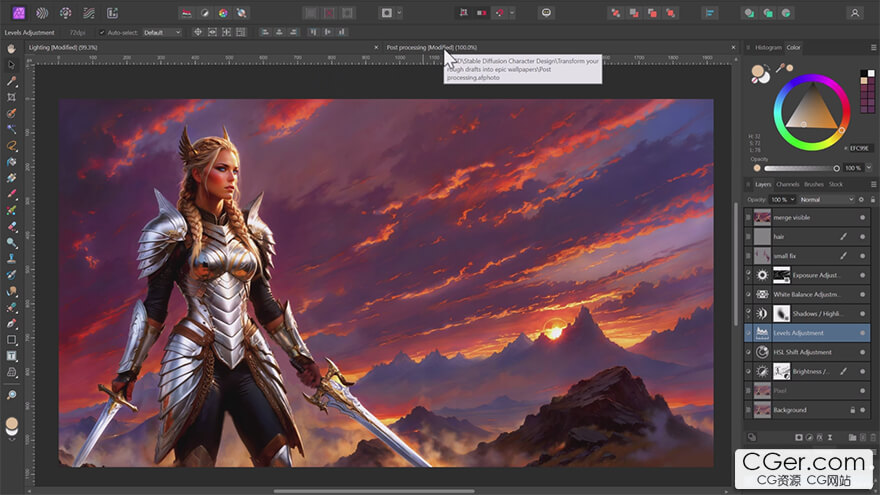Open the Layers panel options menu
This screenshot has width=880, height=495.
point(873,184)
